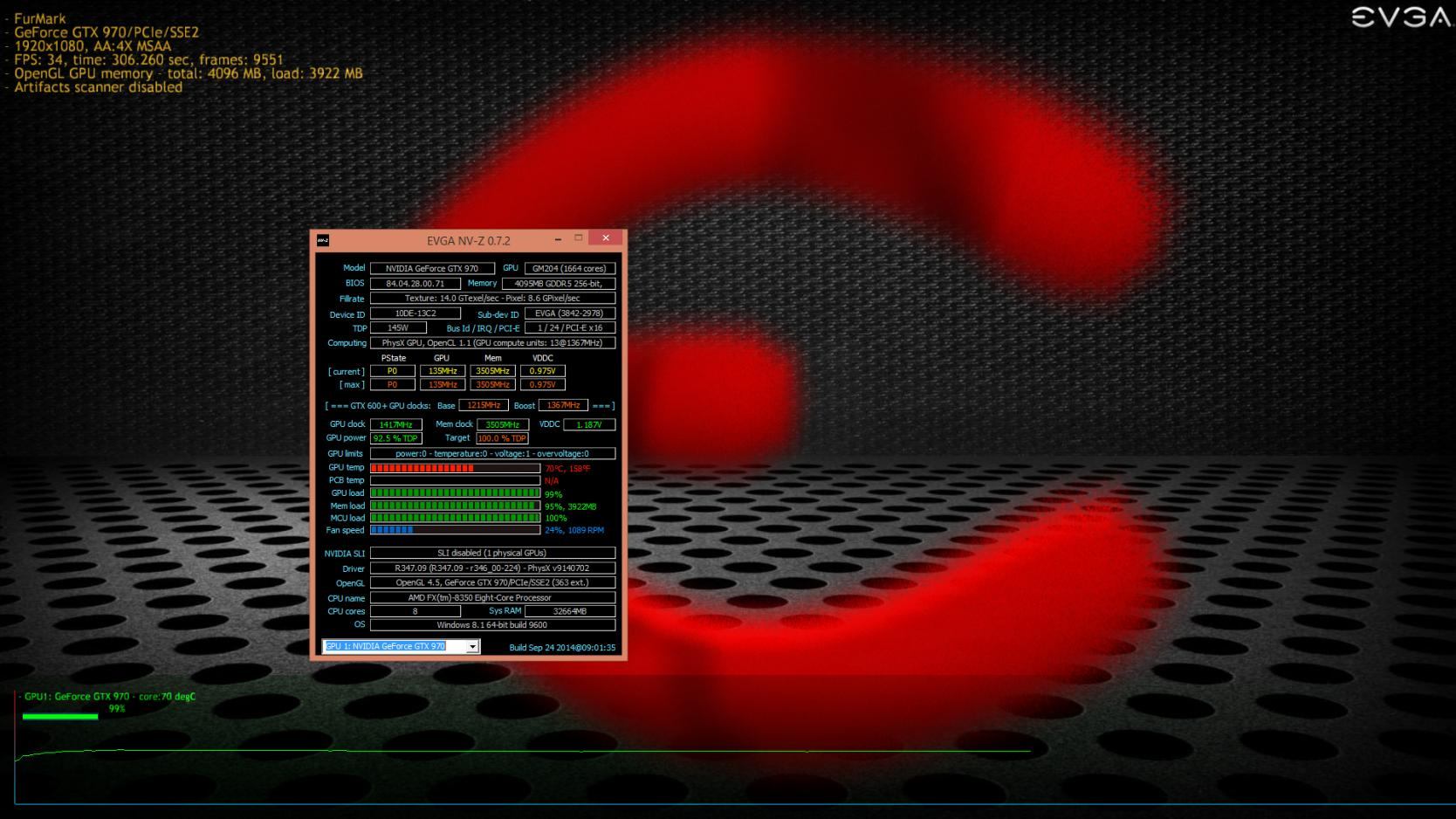Click OS Windows 8.1 64-bit build 9600 field
Screen dimensions: 1456x819
pos(492,625)
